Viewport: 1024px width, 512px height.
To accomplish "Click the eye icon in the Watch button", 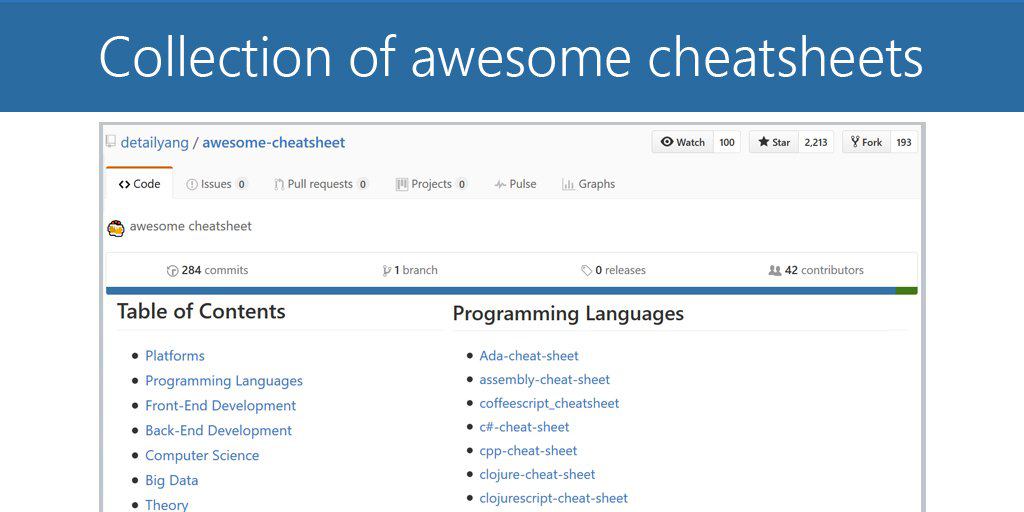I will [667, 142].
